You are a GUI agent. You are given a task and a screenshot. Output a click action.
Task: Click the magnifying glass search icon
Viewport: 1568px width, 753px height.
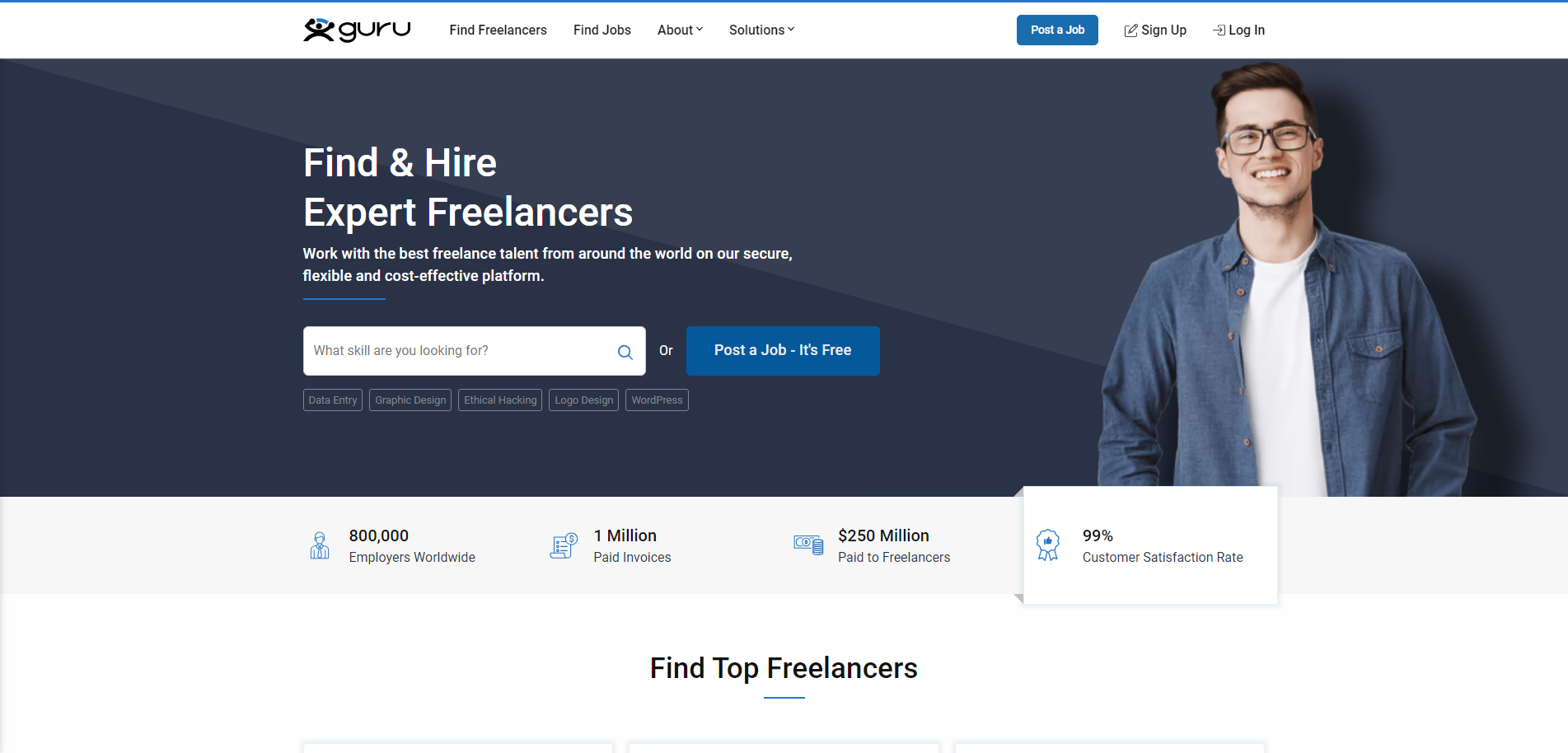pyautogui.click(x=625, y=352)
